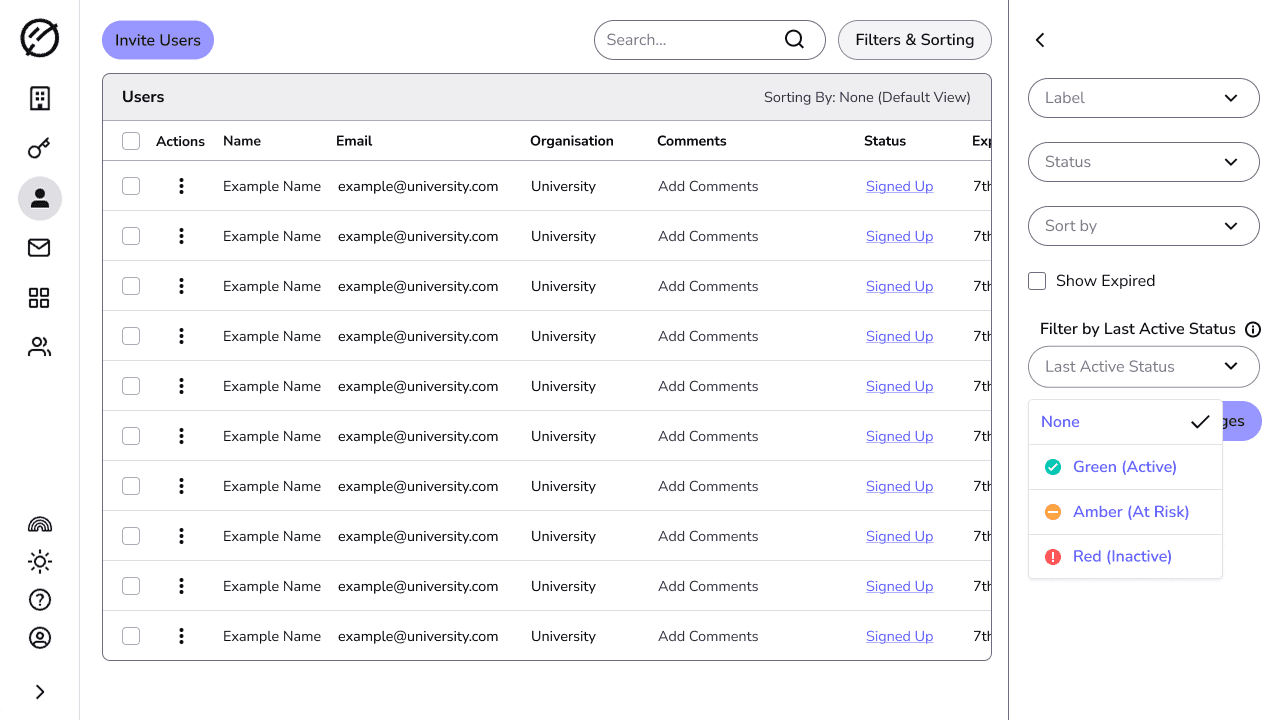Open the Label dropdown
This screenshot has height=720, width=1280.
point(1144,98)
